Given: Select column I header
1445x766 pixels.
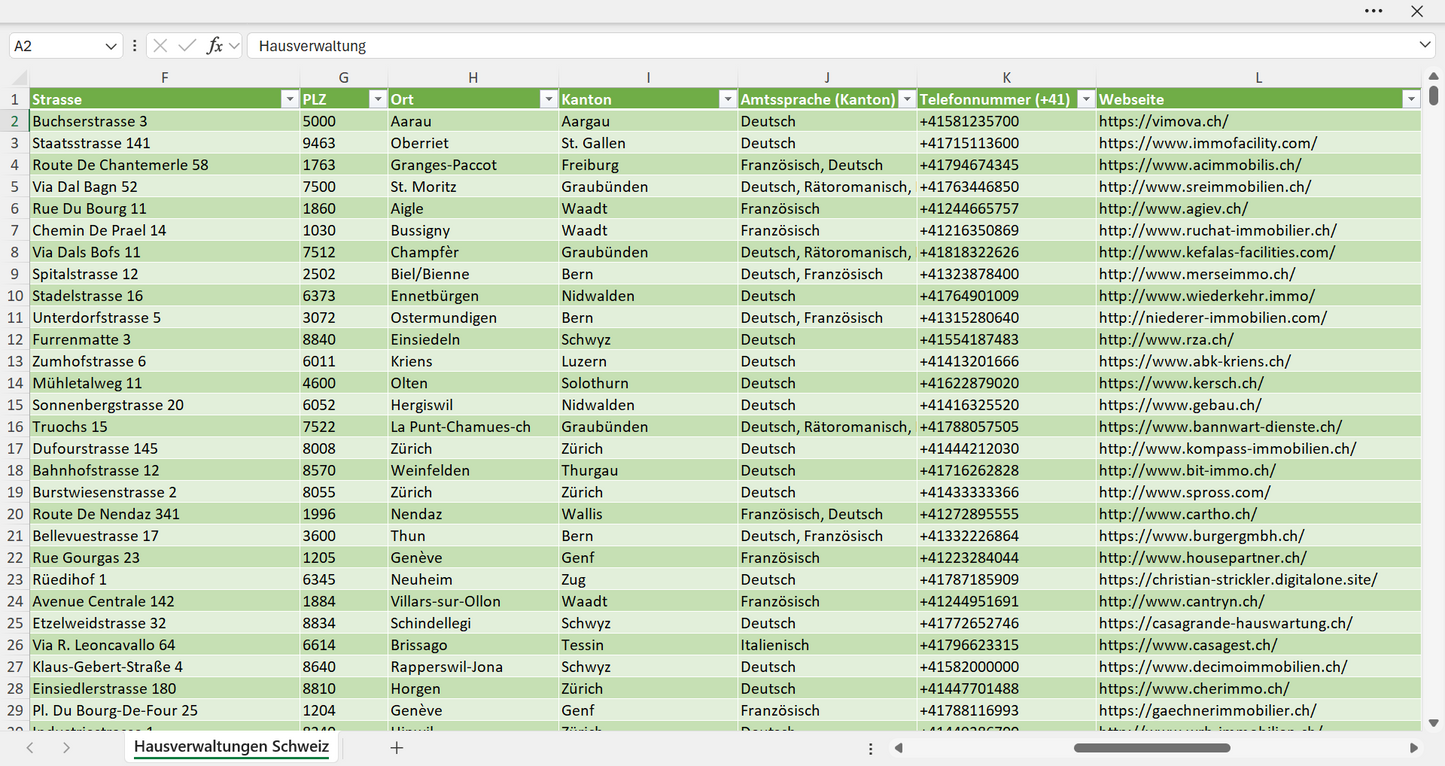Looking at the screenshot, I should [x=648, y=78].
